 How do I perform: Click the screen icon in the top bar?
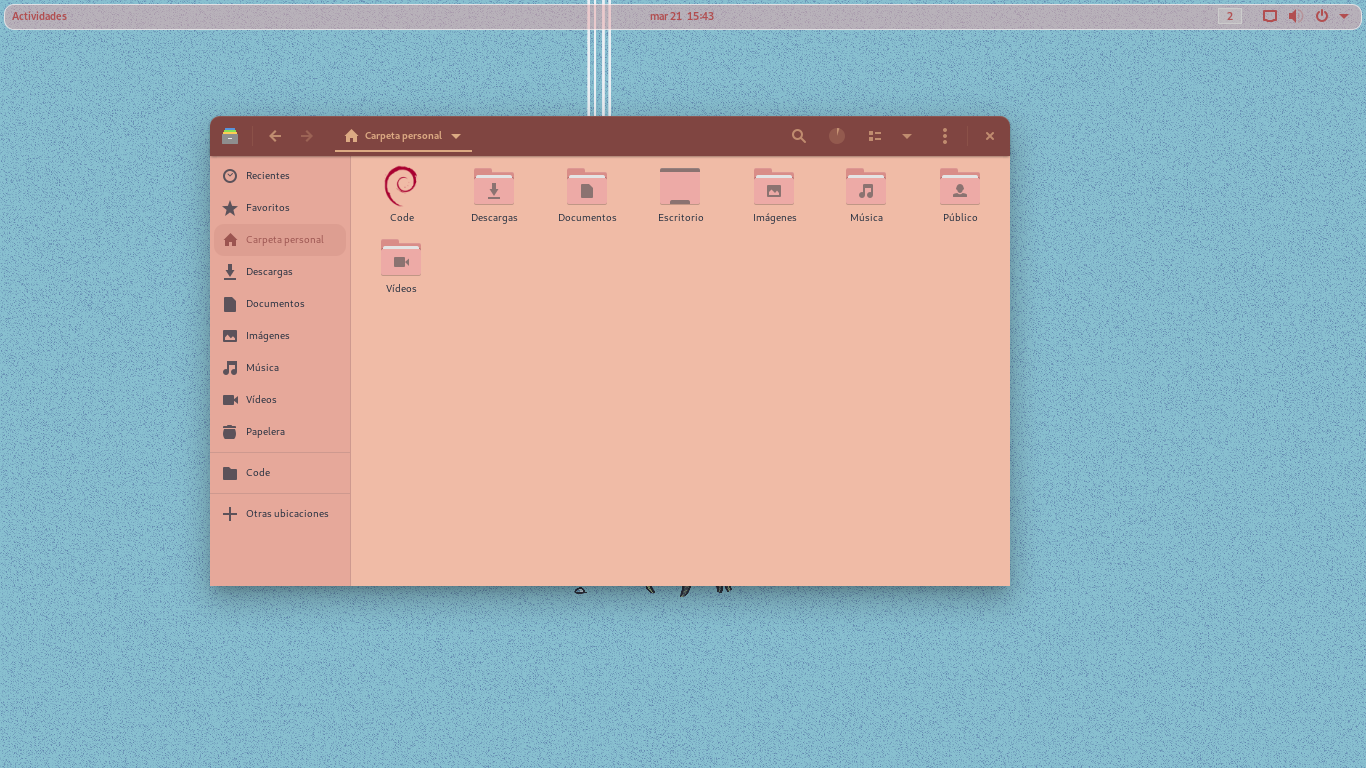[x=1270, y=16]
